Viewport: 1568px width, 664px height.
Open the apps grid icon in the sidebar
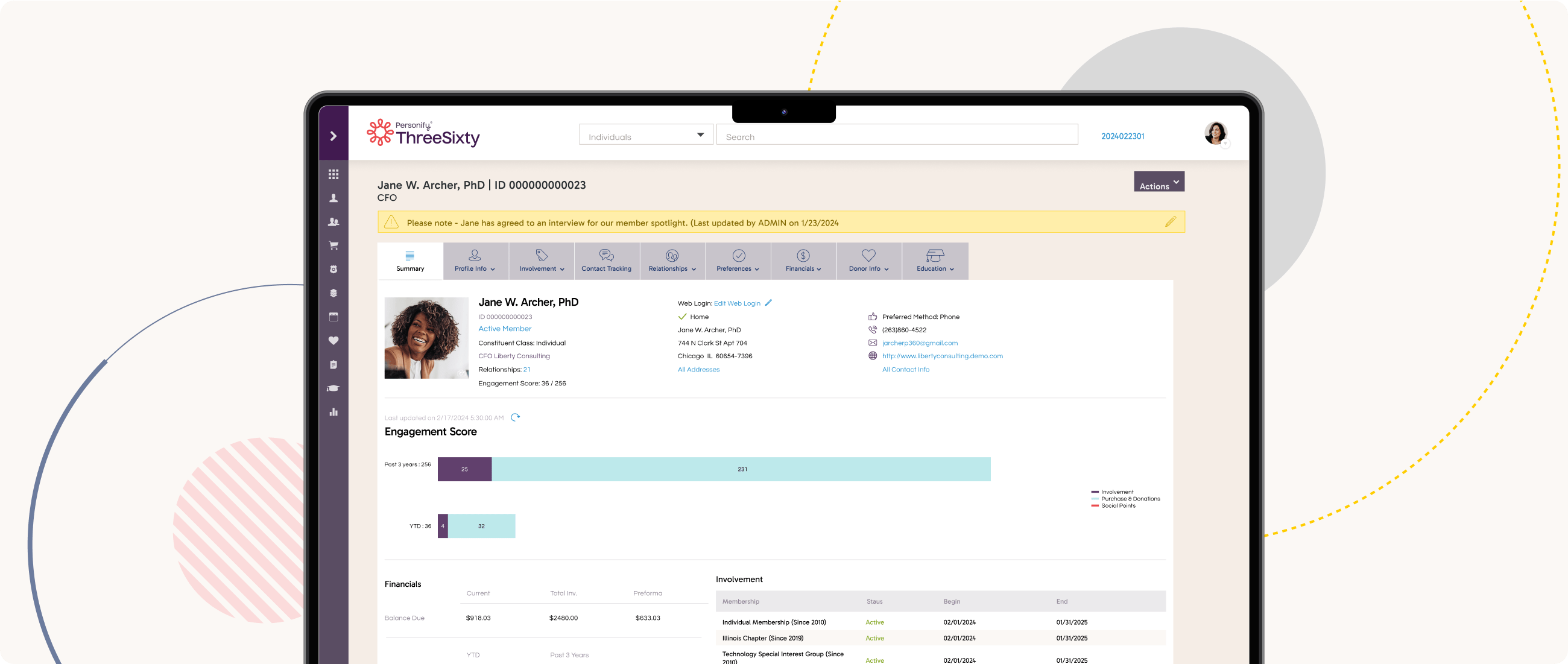(x=333, y=175)
